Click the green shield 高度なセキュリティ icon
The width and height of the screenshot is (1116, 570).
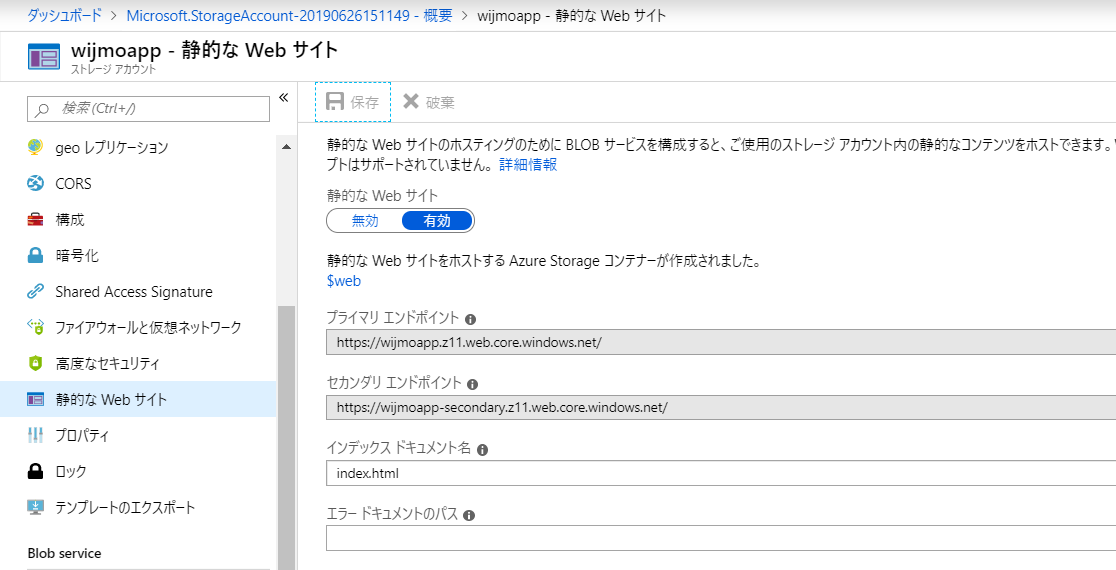(x=35, y=364)
